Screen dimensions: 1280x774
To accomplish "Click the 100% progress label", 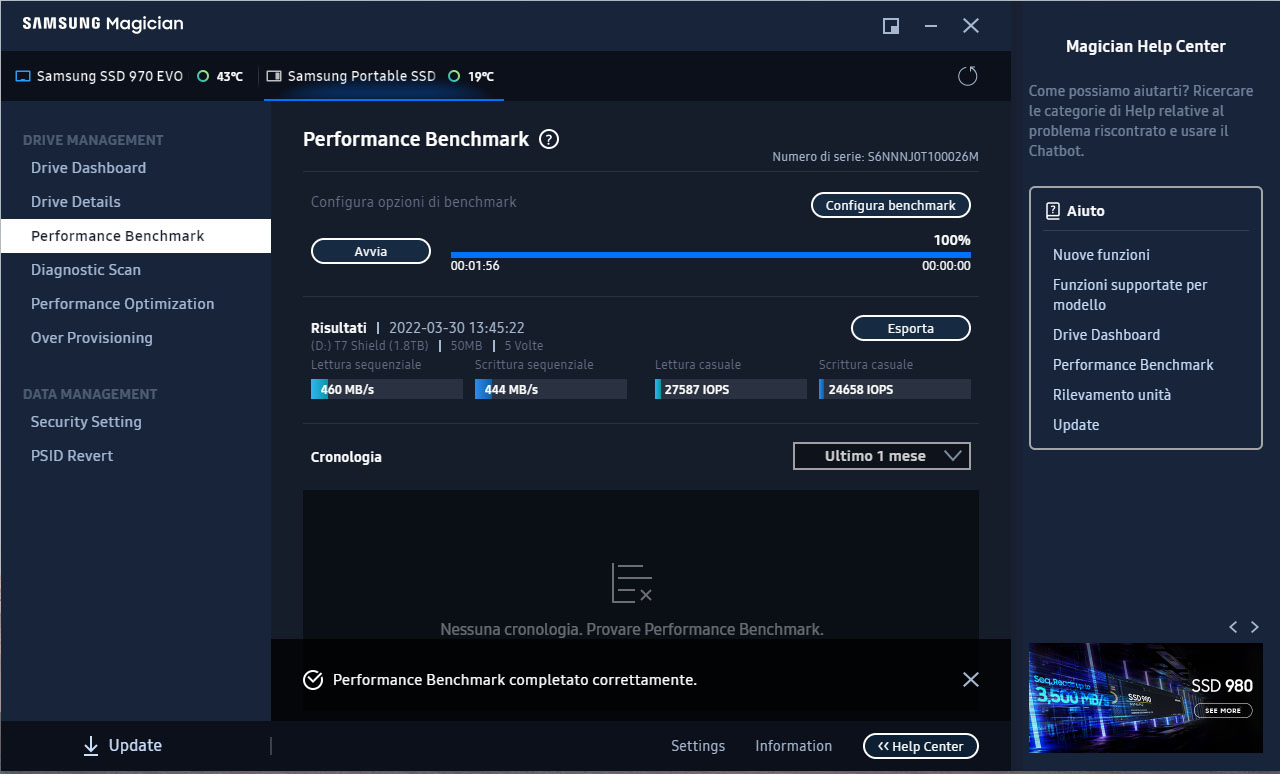I will click(952, 240).
